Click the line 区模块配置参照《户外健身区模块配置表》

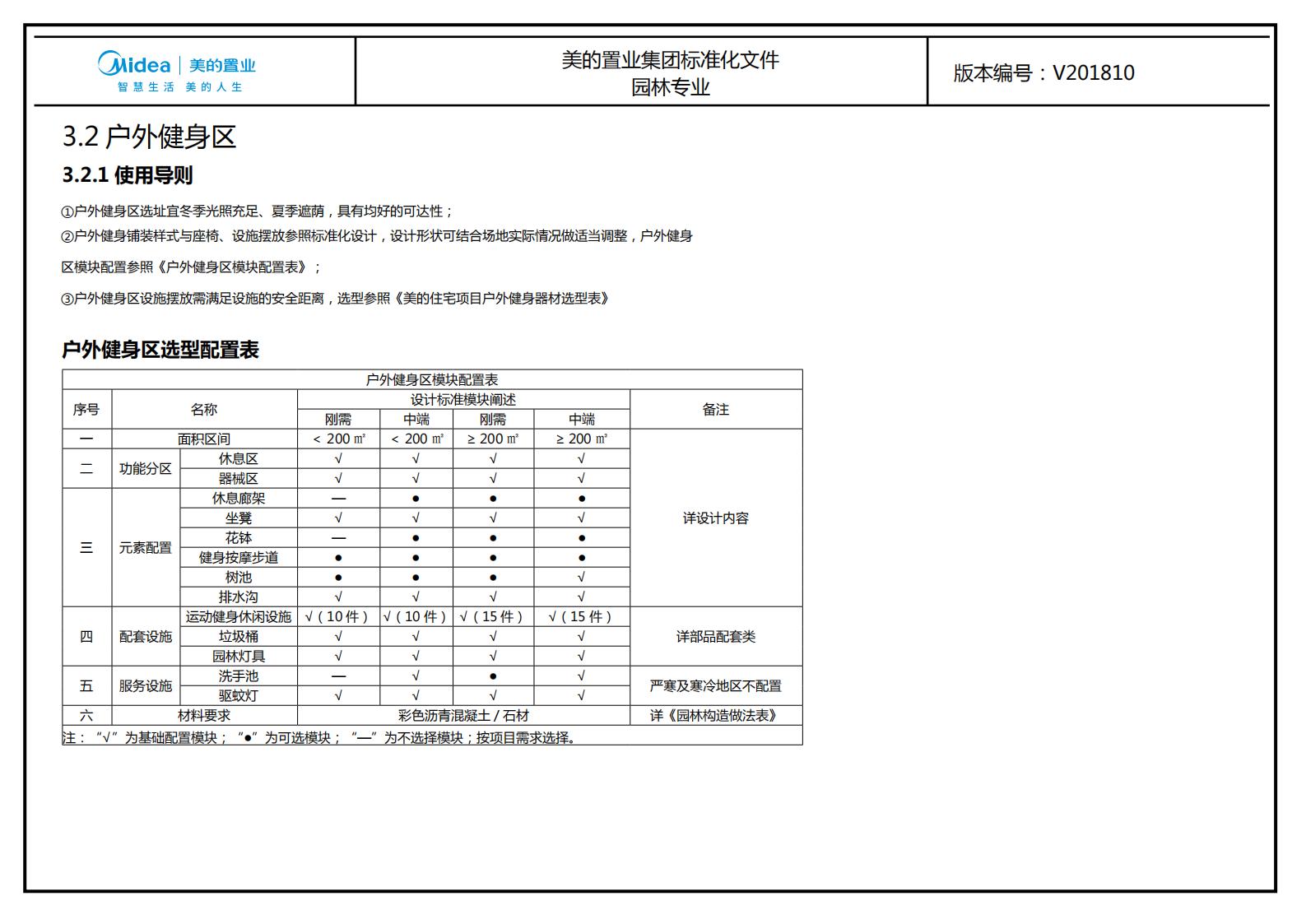(x=192, y=267)
